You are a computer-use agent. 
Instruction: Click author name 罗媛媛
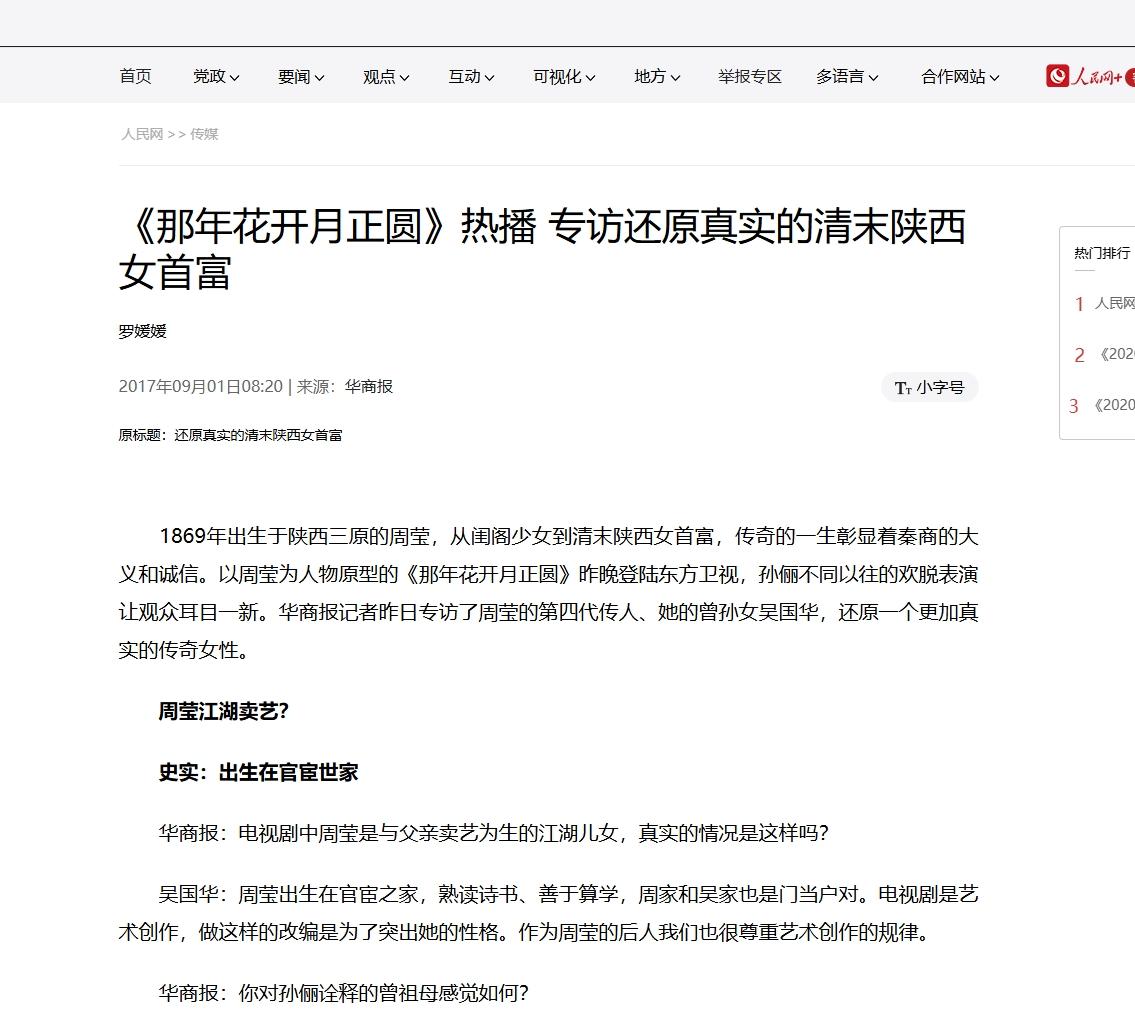[143, 331]
